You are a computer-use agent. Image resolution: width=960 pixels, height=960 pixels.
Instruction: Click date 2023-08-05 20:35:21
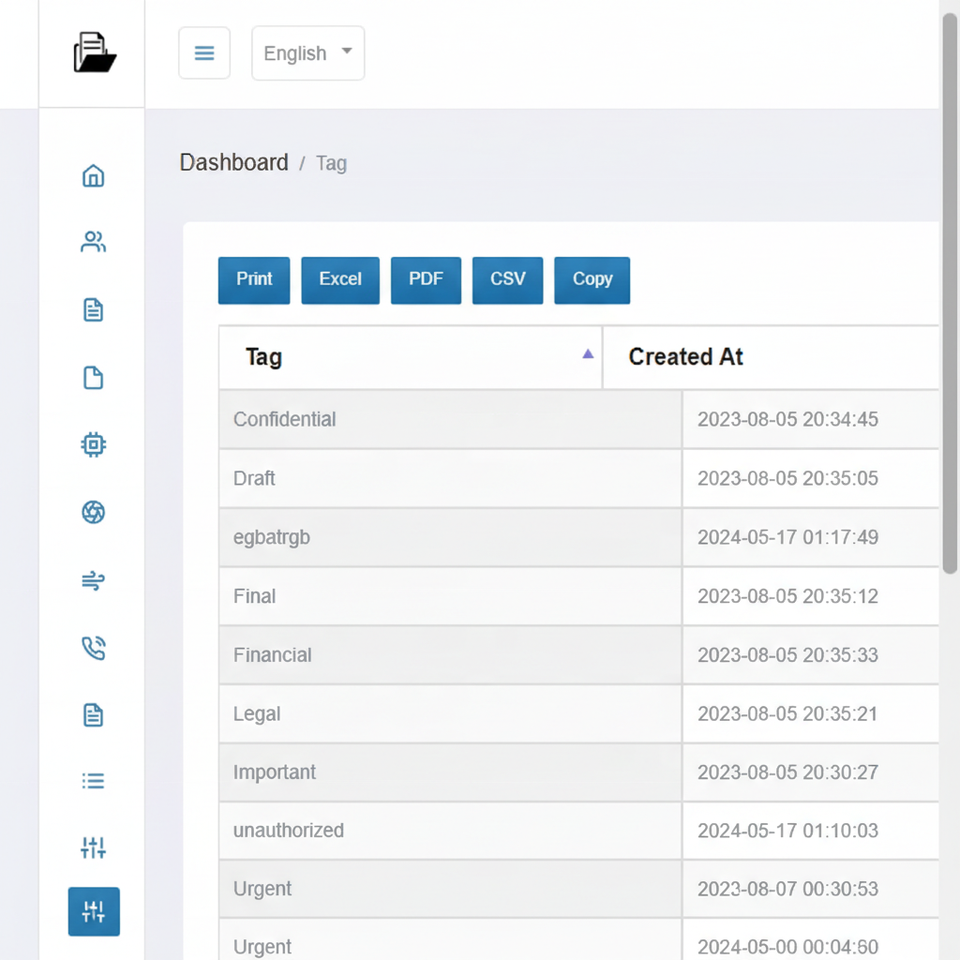787,713
